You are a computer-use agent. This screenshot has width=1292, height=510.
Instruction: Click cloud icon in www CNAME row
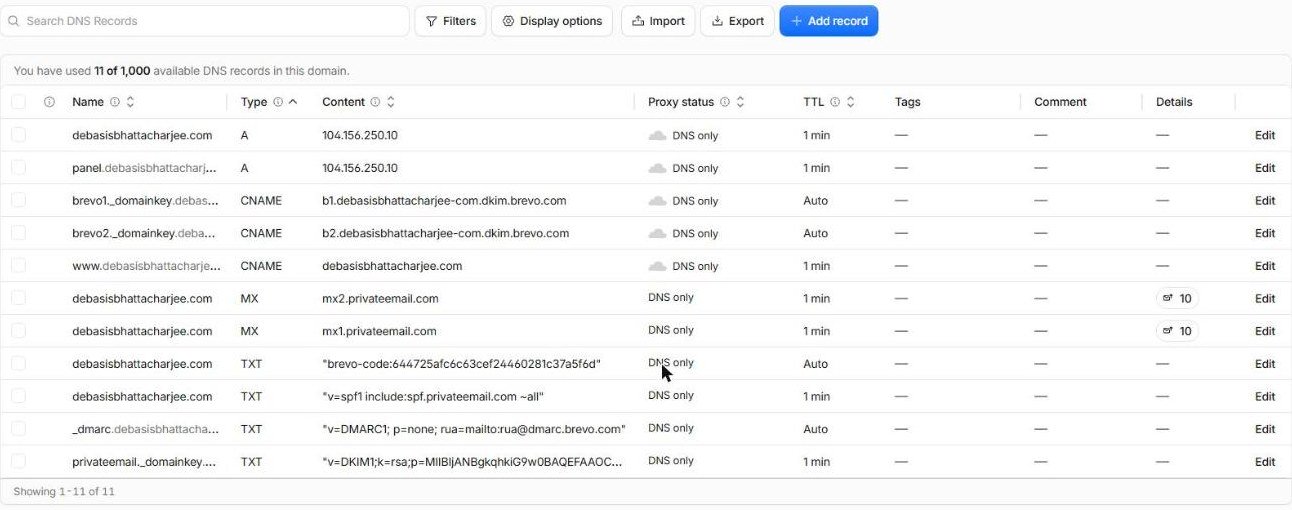click(x=657, y=266)
